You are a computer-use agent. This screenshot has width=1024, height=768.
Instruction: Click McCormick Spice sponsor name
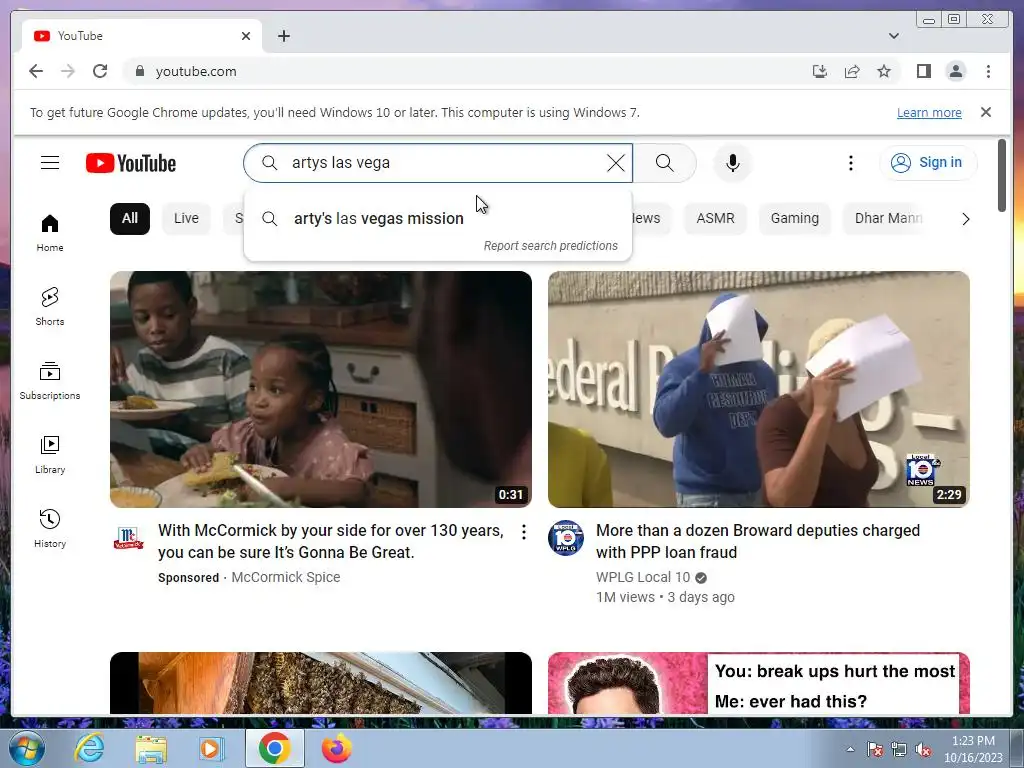click(285, 577)
